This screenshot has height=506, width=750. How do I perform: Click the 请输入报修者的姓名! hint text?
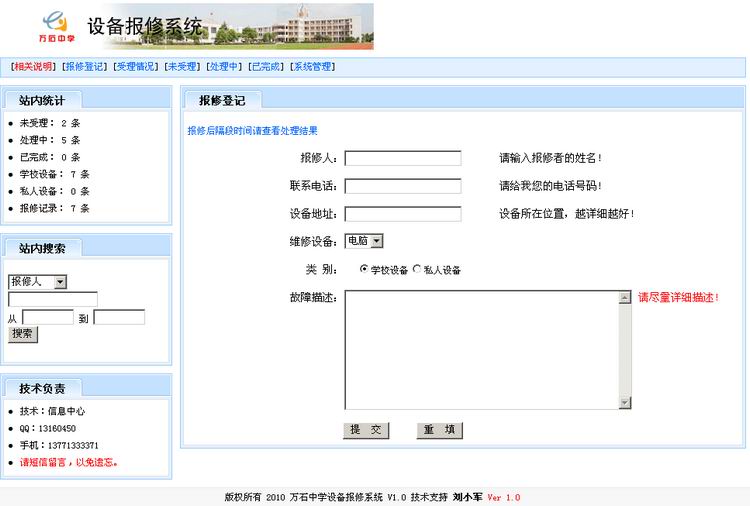(x=551, y=158)
